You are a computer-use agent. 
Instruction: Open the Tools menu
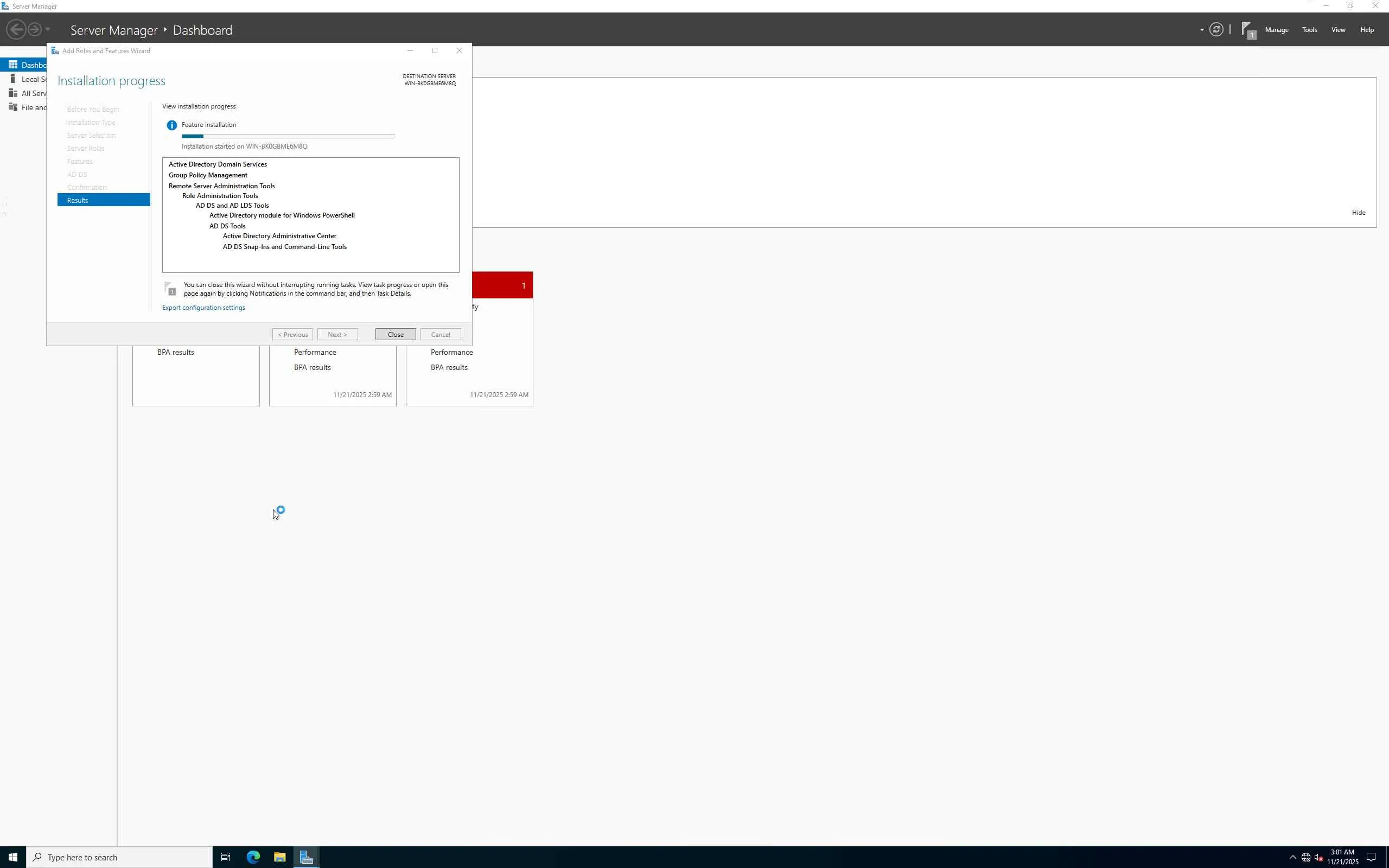tap(1309, 30)
